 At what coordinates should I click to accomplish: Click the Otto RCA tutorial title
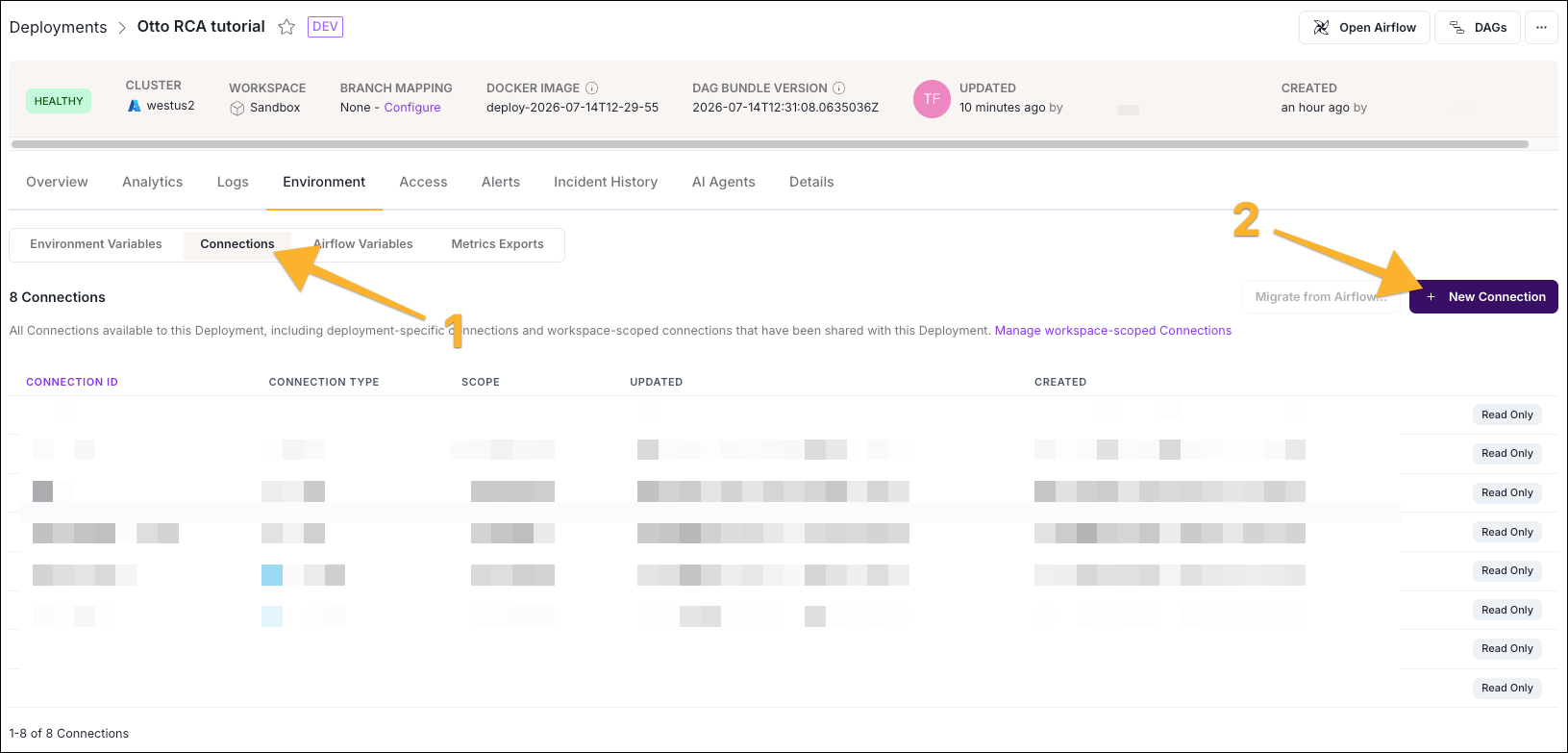click(201, 27)
